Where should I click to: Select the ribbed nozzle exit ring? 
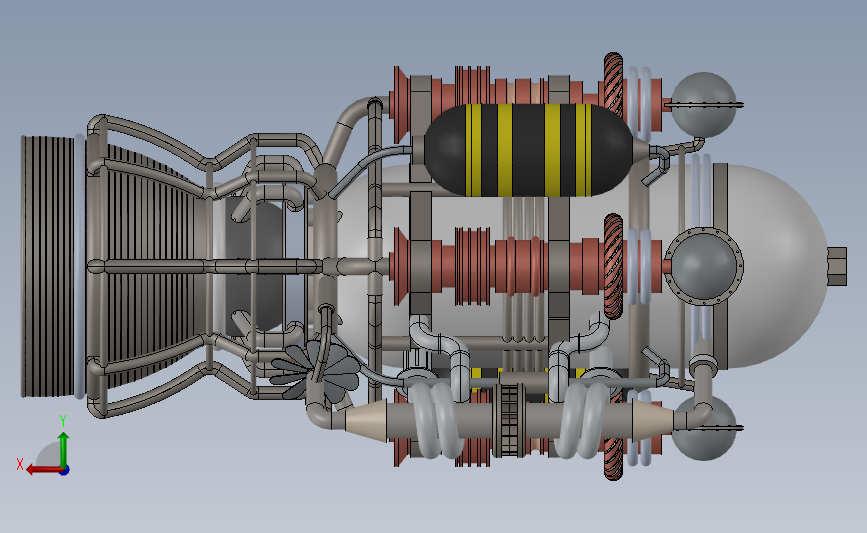(x=48, y=266)
